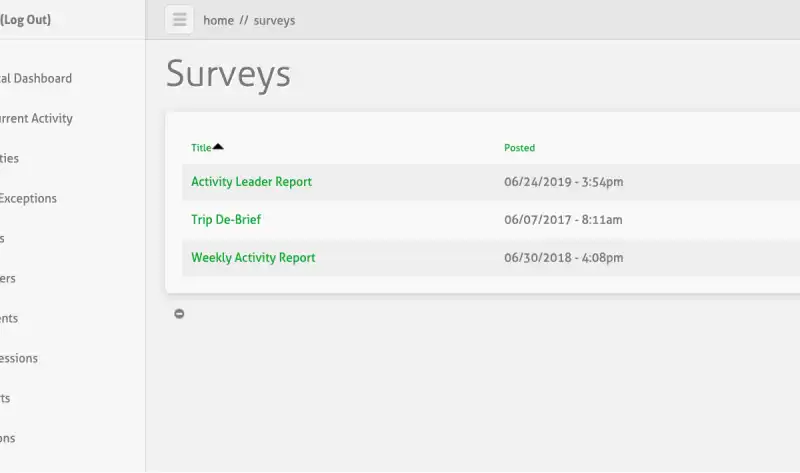
Task: Click the Surveys page heading
Action: point(228,74)
